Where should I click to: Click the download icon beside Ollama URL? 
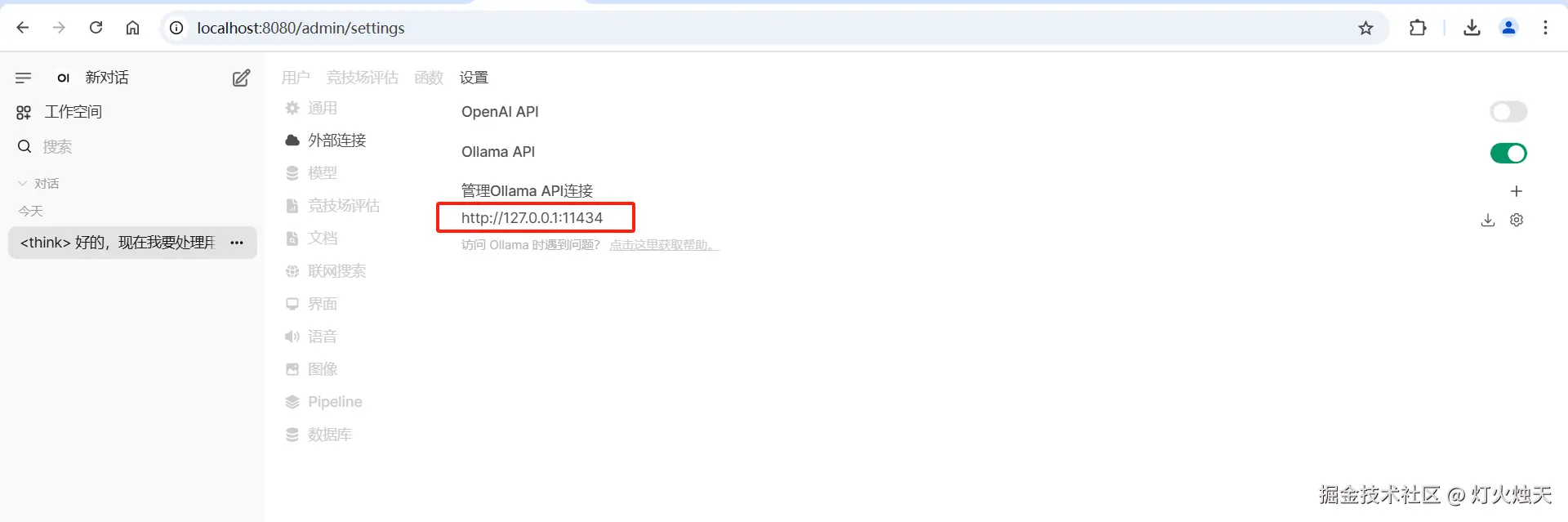click(1487, 220)
